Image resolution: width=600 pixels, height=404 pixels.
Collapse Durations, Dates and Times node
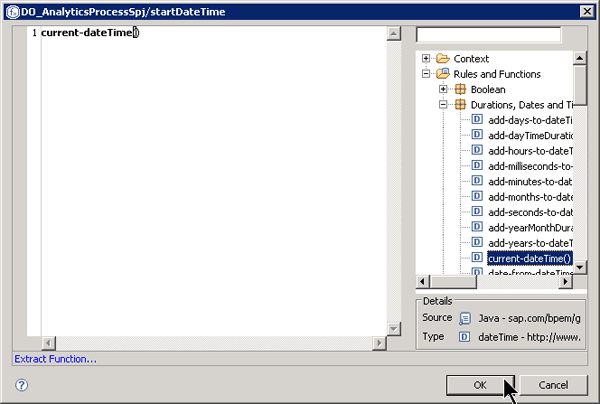(443, 104)
